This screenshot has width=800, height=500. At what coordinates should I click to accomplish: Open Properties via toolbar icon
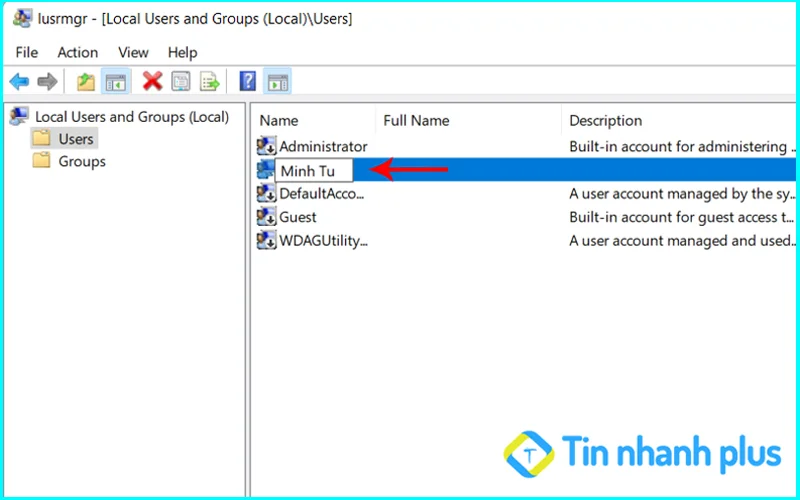tap(181, 82)
